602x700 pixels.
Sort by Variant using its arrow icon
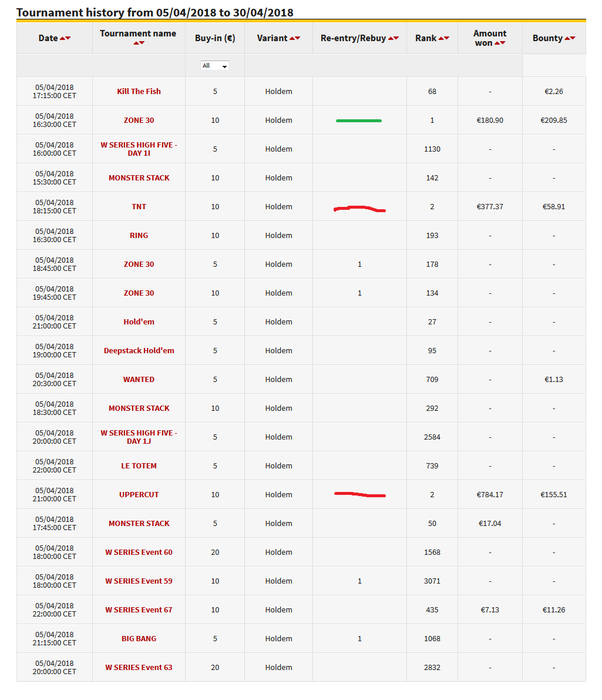pos(295,38)
